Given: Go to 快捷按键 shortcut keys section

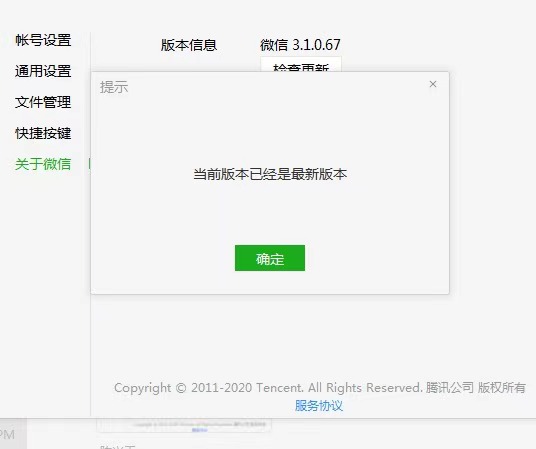Looking at the screenshot, I should click(43, 133).
